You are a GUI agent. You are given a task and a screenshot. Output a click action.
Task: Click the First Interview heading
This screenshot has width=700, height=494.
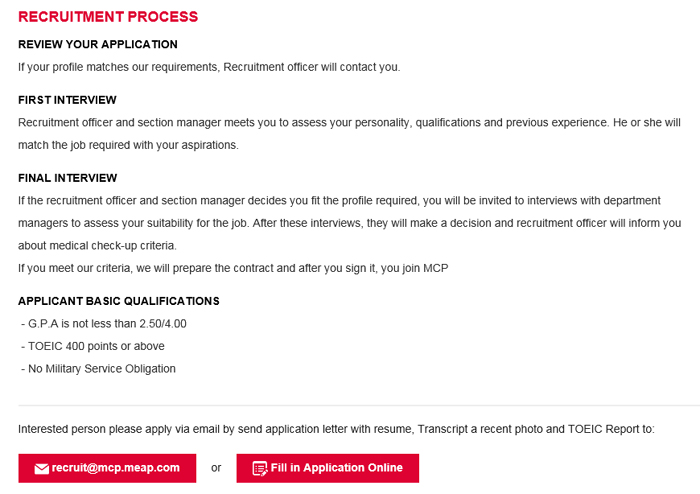[x=67, y=100]
